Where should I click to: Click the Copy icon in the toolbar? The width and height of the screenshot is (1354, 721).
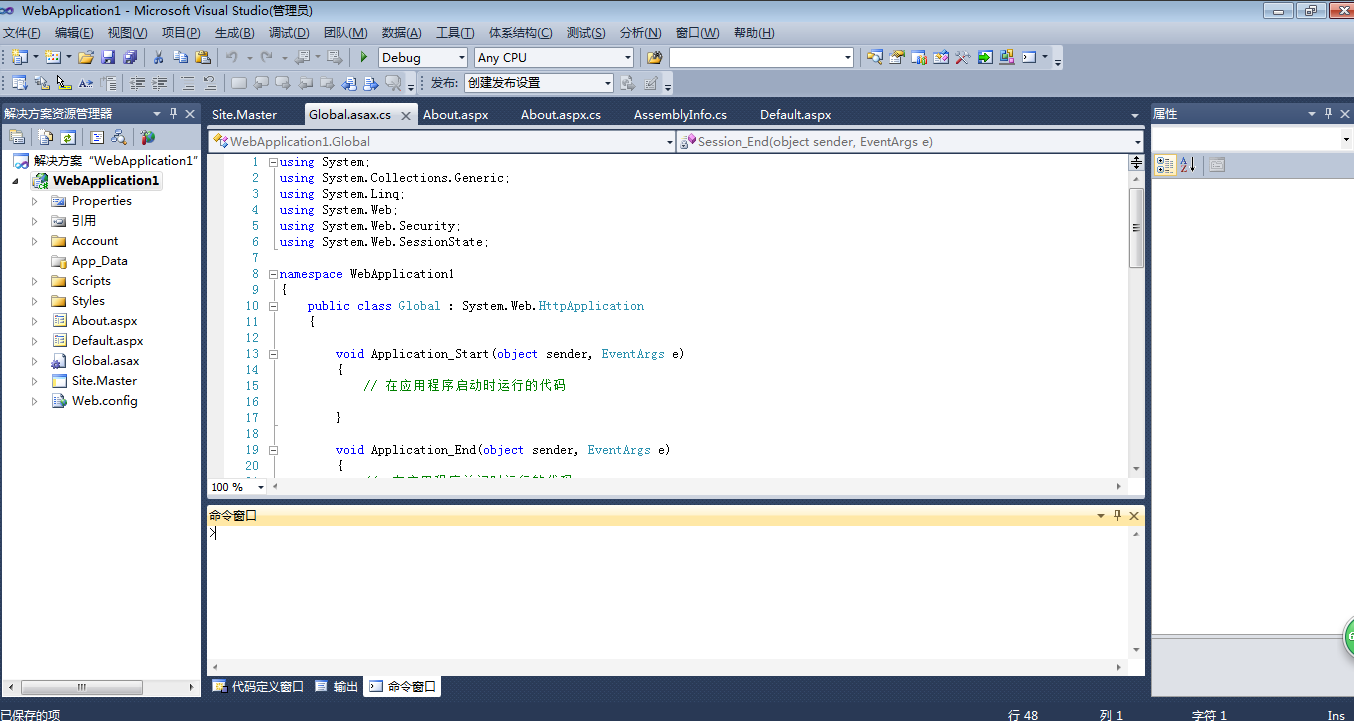tap(180, 57)
